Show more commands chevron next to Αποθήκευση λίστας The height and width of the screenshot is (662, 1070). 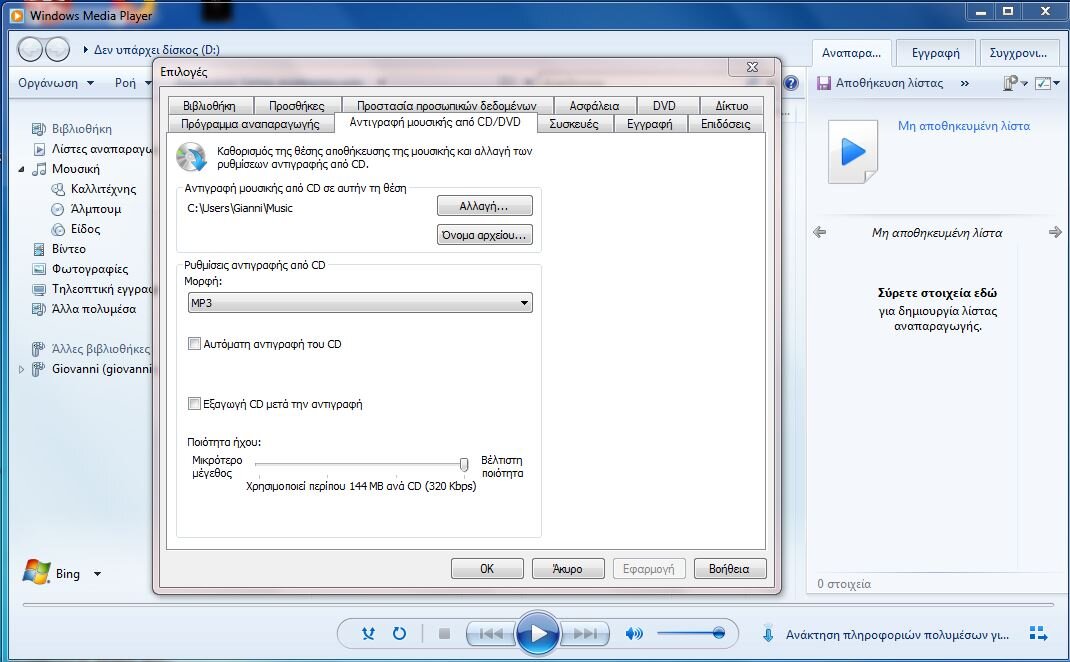(964, 83)
